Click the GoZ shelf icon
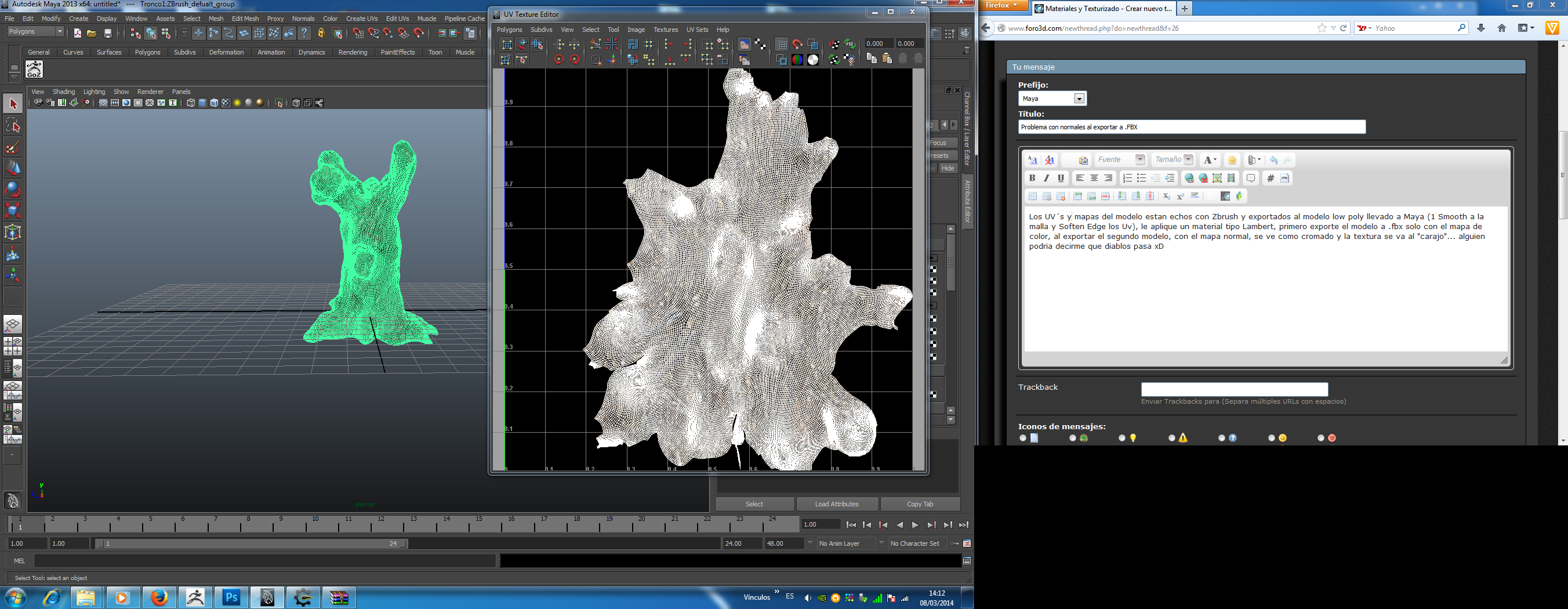The image size is (1568, 609). [34, 70]
